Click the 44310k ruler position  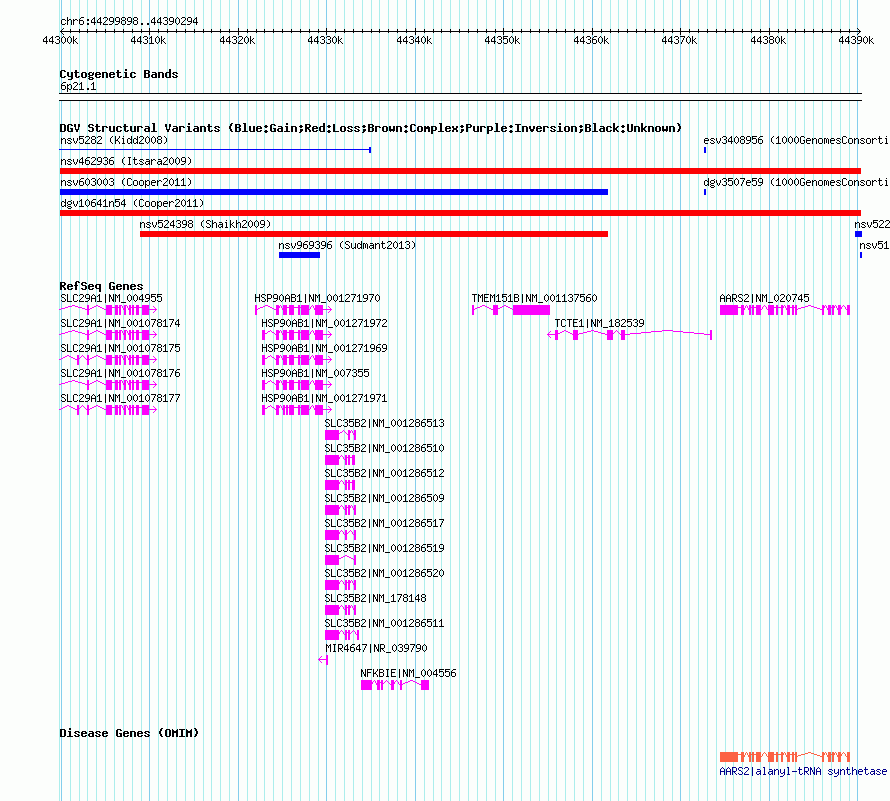click(148, 40)
